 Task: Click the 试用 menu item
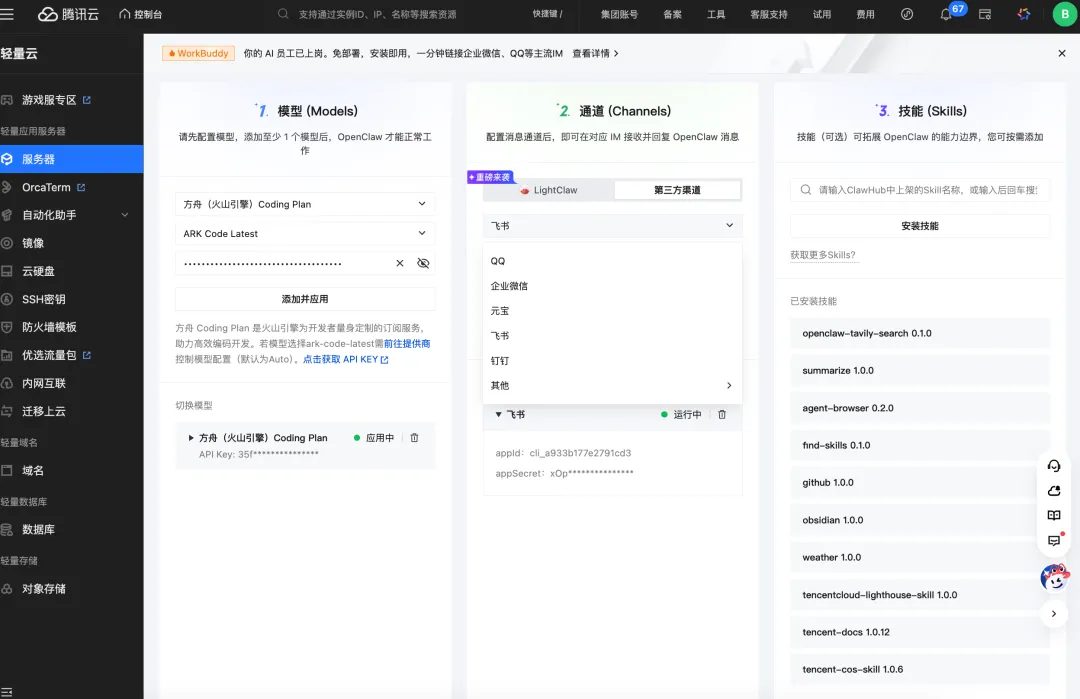pos(822,14)
